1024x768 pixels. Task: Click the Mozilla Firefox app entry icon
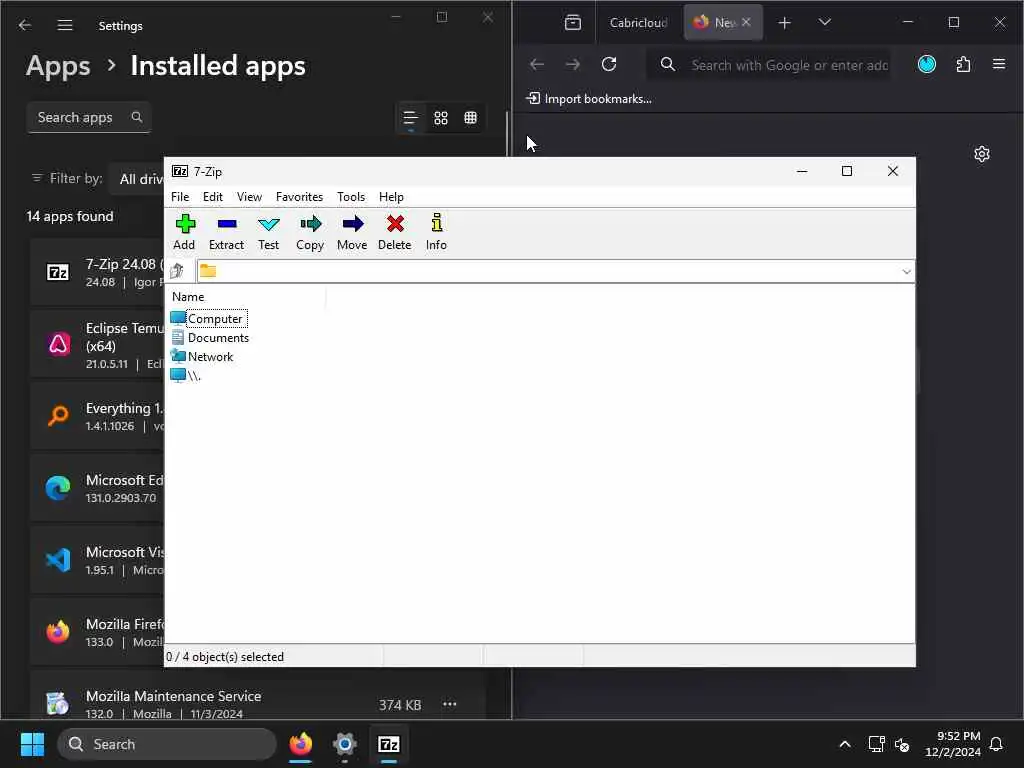58,632
